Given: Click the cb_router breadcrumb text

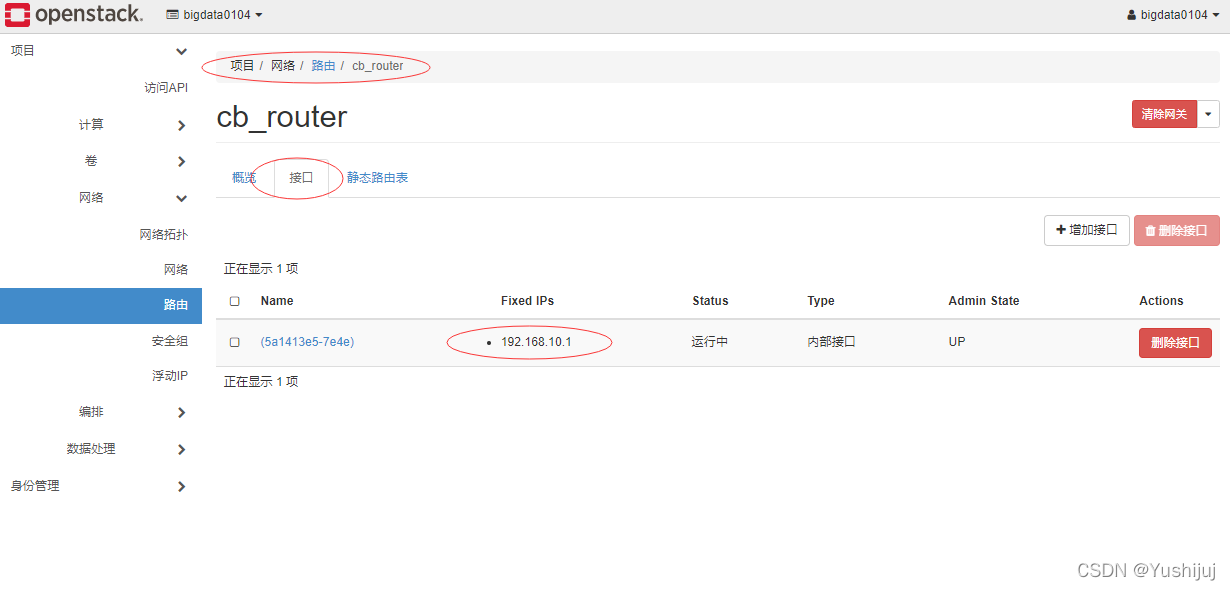Looking at the screenshot, I should coord(378,66).
